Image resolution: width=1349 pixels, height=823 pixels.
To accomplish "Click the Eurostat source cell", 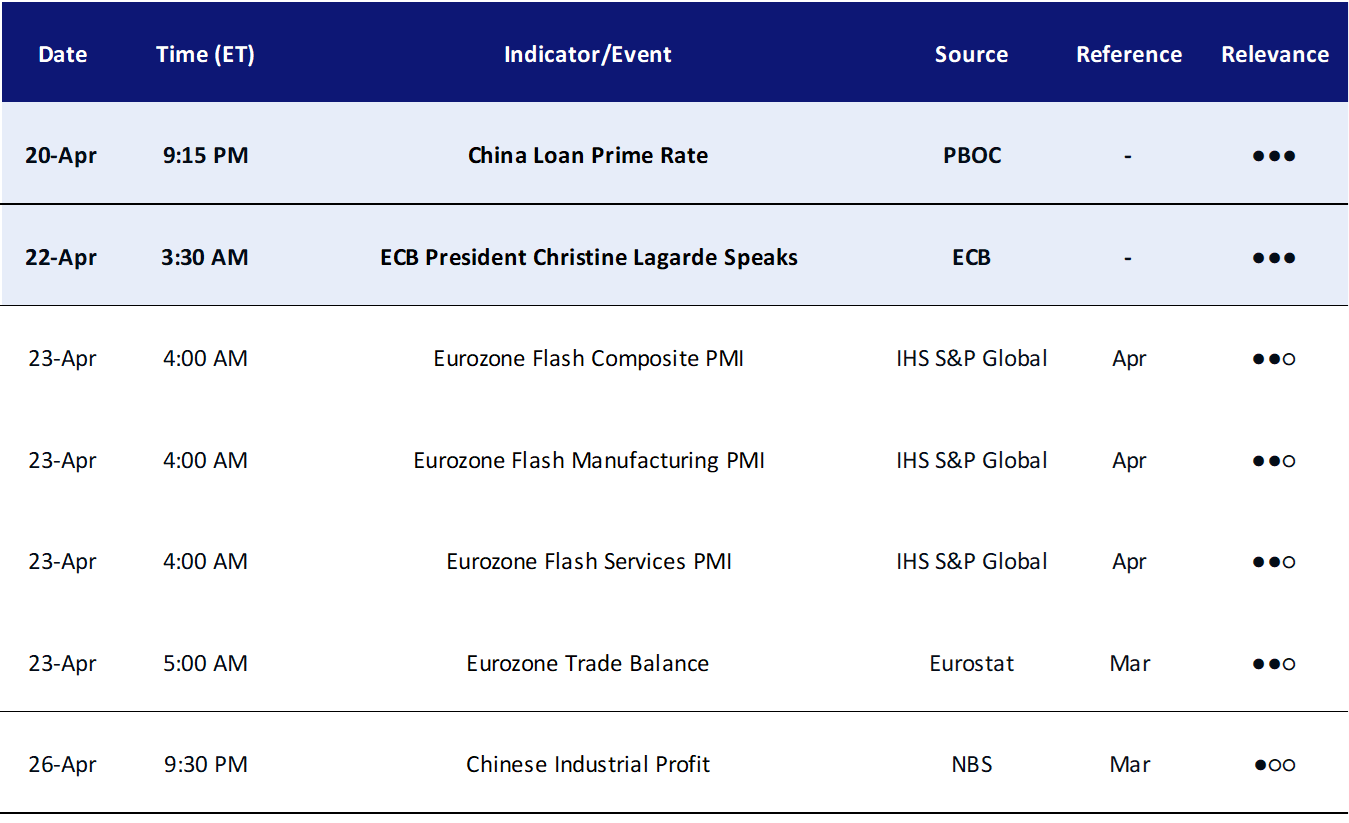I will point(971,663).
